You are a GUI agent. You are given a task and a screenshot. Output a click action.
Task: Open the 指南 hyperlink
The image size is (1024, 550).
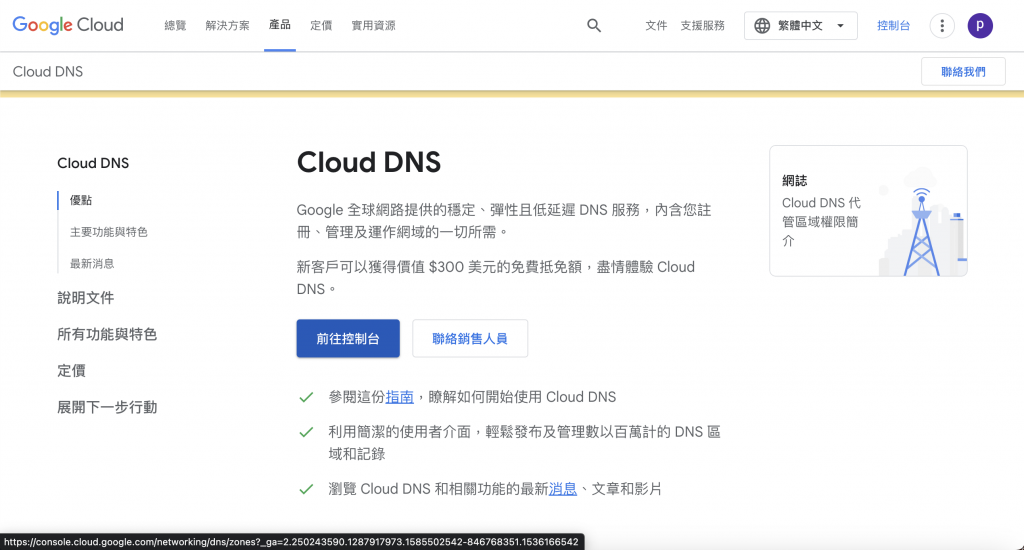400,397
